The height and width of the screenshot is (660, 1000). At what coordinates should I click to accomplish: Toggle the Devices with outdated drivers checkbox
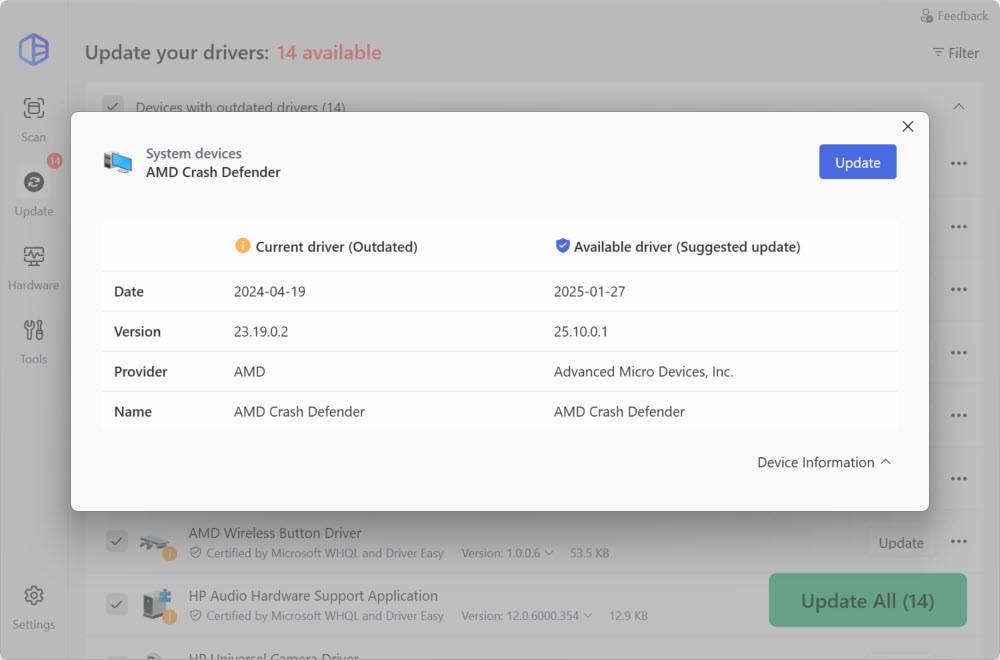(x=113, y=106)
